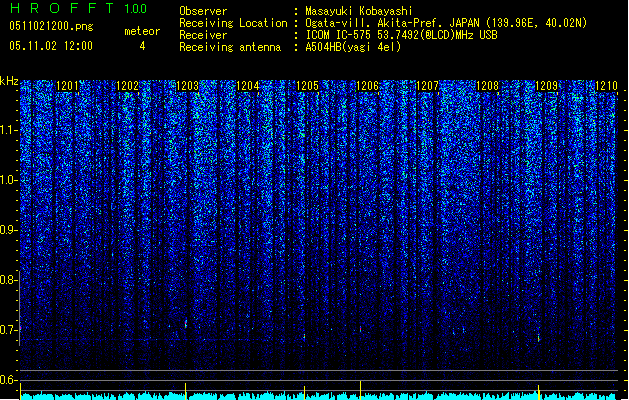The height and width of the screenshot is (400, 629).
Task: Select the timestamp 05.11.02 12:00
Action: click(51, 46)
